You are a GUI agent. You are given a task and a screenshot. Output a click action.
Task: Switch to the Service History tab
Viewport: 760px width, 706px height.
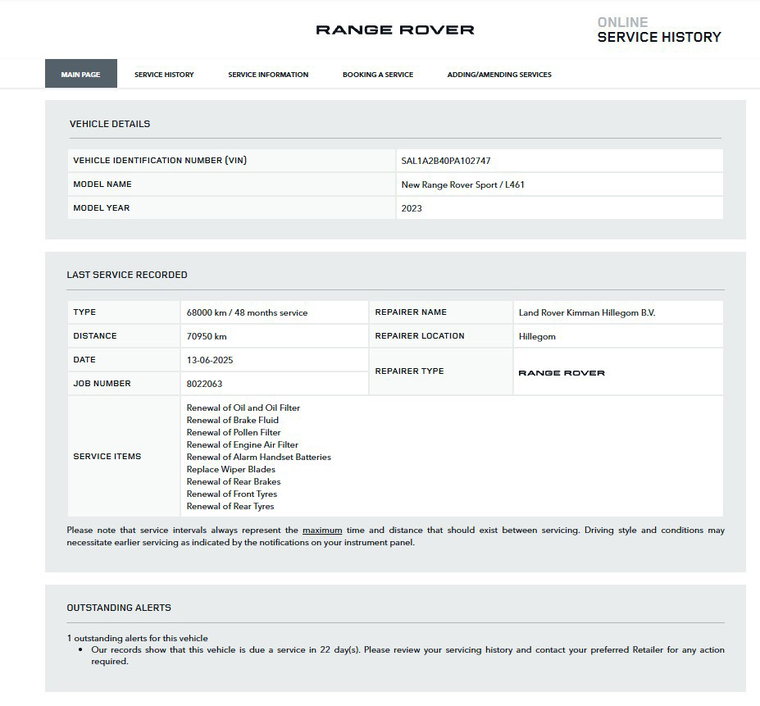pos(164,75)
